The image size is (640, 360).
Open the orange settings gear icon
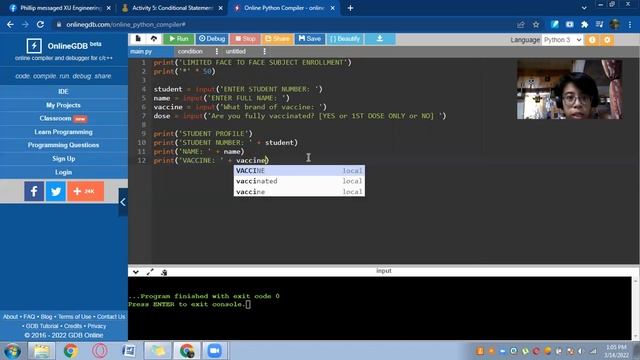click(607, 40)
